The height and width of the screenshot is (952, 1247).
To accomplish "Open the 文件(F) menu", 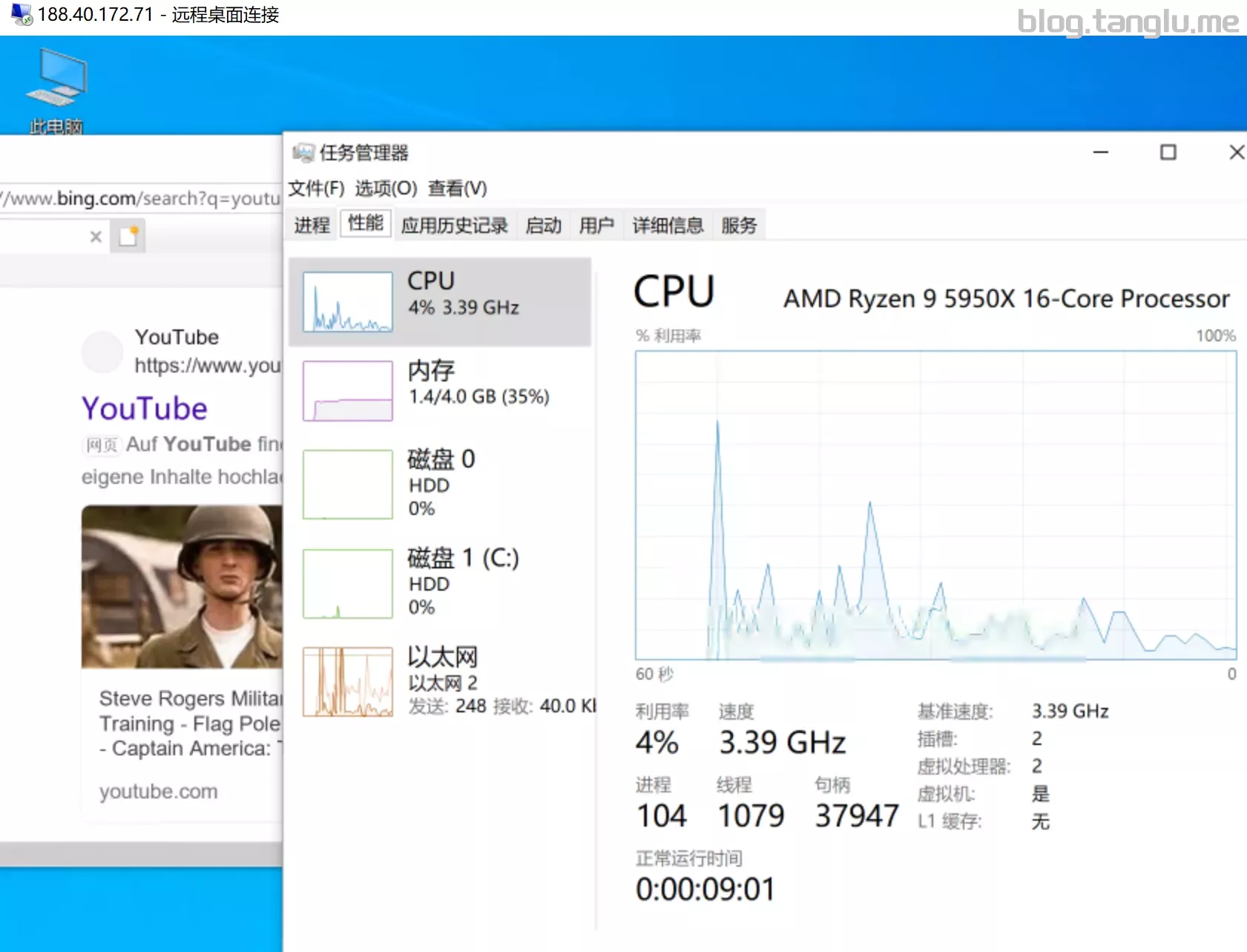I will click(317, 188).
